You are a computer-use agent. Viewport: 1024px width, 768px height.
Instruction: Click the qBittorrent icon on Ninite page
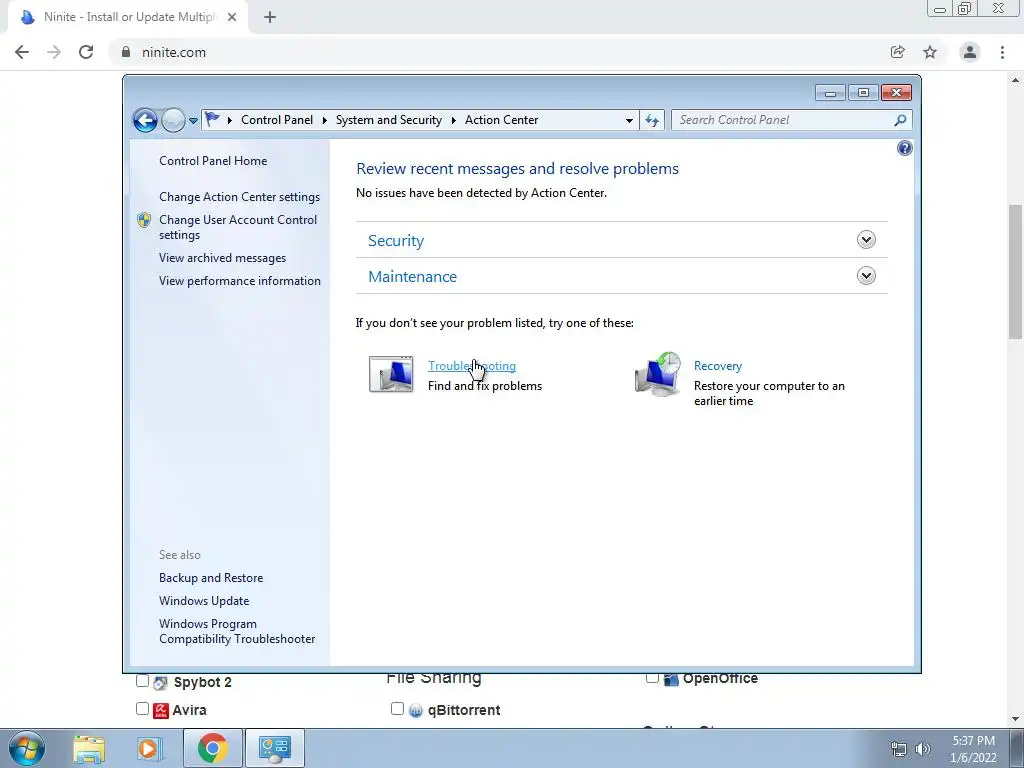[x=416, y=711]
